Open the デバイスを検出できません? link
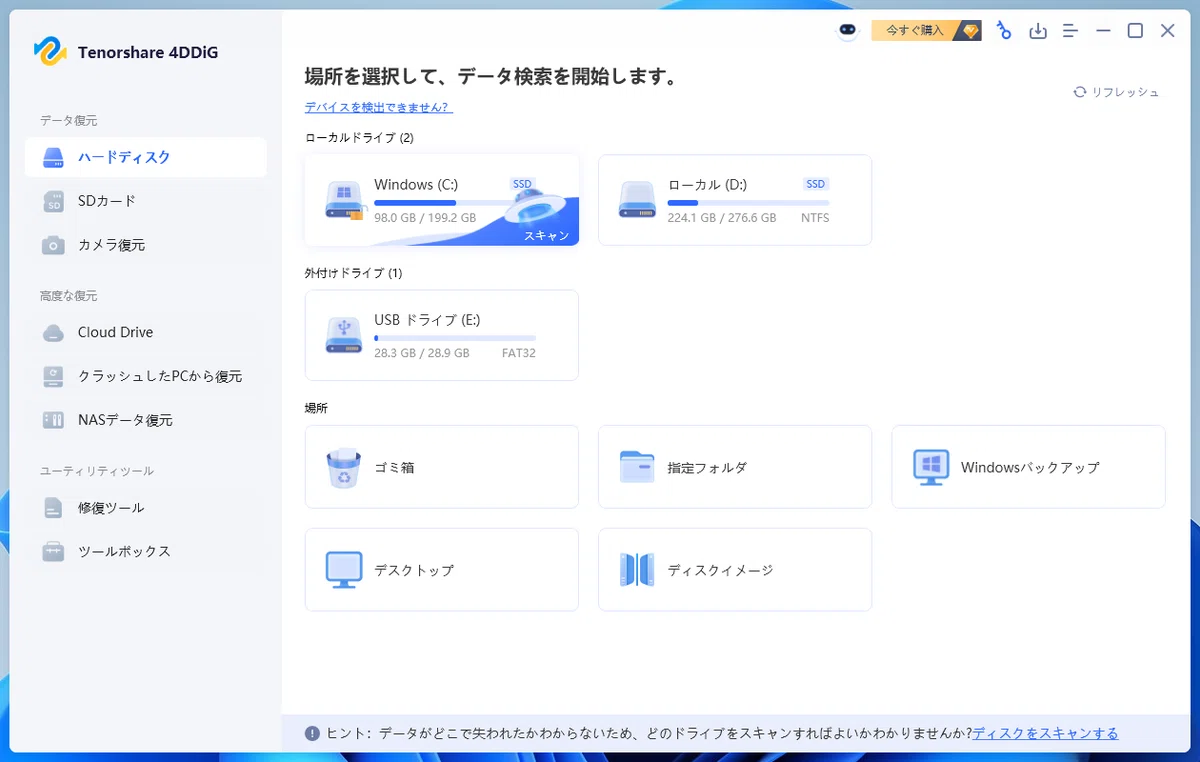Screen dimensions: 1200x762 [379, 107]
